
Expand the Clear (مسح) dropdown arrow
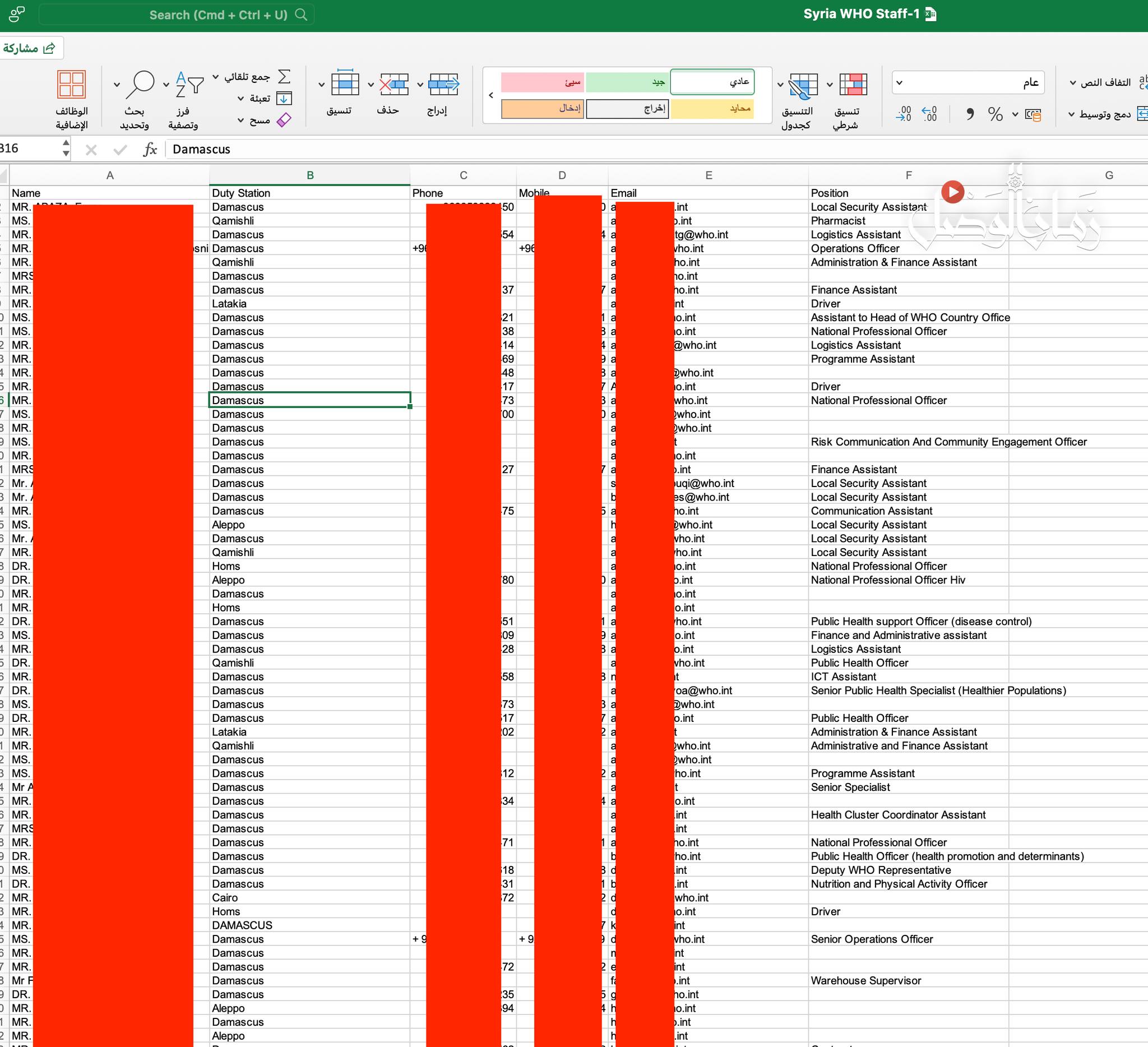pos(240,120)
